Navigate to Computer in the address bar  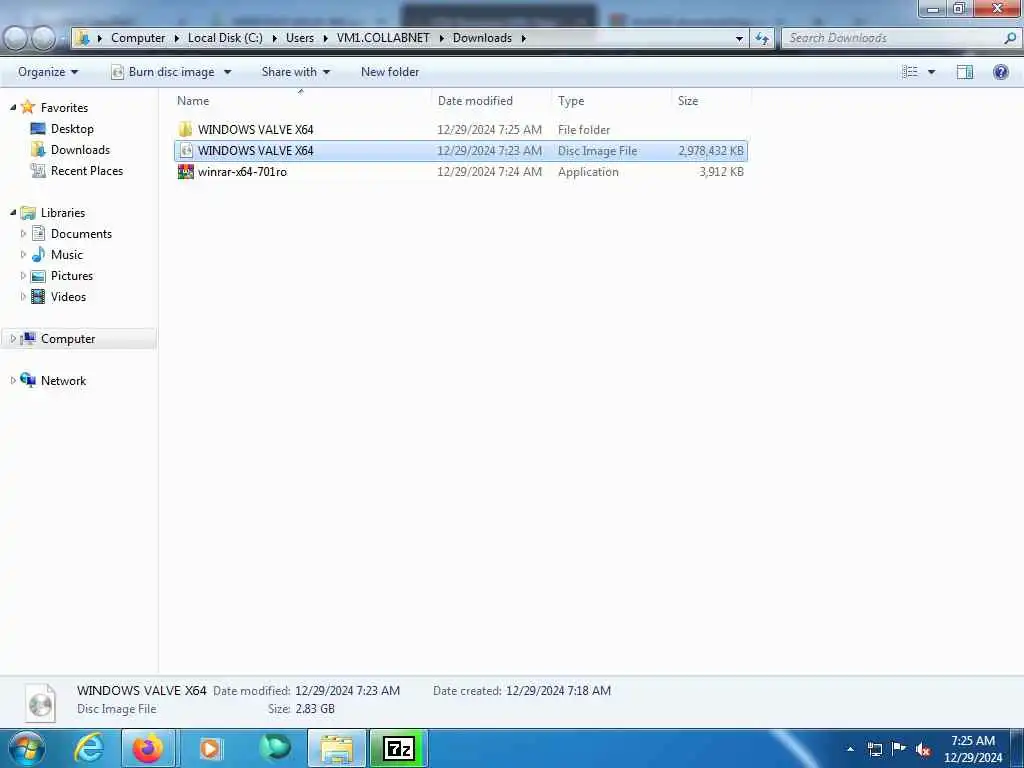click(138, 38)
